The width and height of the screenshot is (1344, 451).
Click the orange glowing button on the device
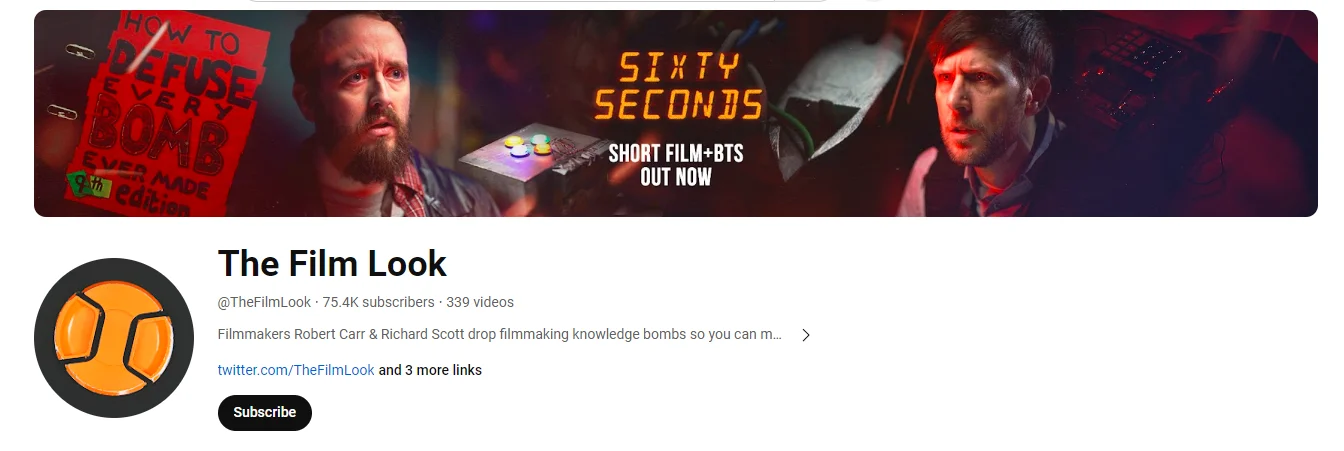(542, 148)
